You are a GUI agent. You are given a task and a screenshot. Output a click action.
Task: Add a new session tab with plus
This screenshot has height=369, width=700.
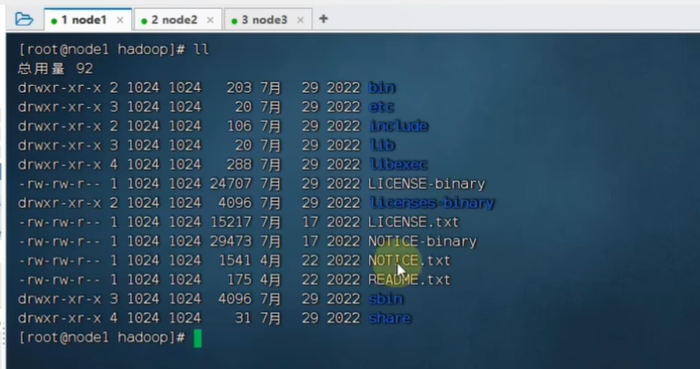click(324, 19)
